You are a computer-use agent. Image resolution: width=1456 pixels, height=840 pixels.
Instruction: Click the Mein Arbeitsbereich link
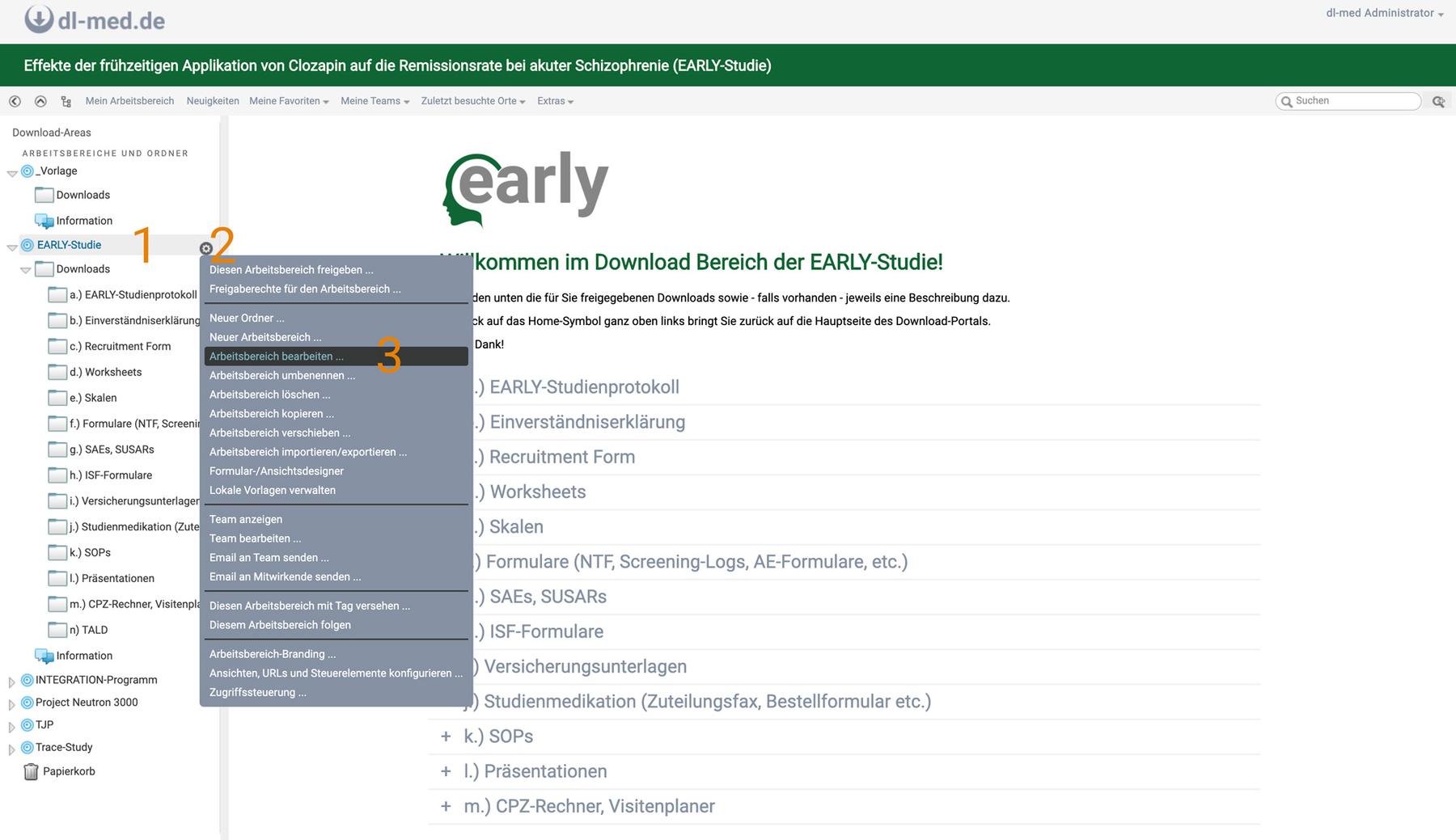click(129, 101)
